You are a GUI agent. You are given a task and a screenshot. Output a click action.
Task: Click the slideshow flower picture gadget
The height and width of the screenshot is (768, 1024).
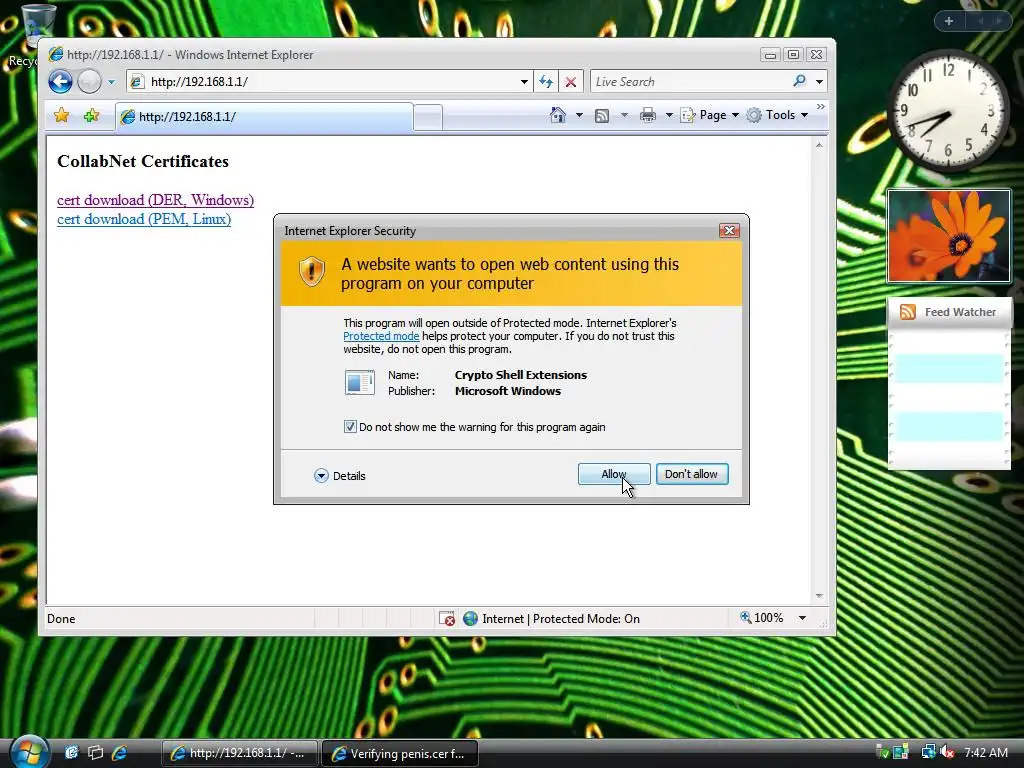point(949,236)
